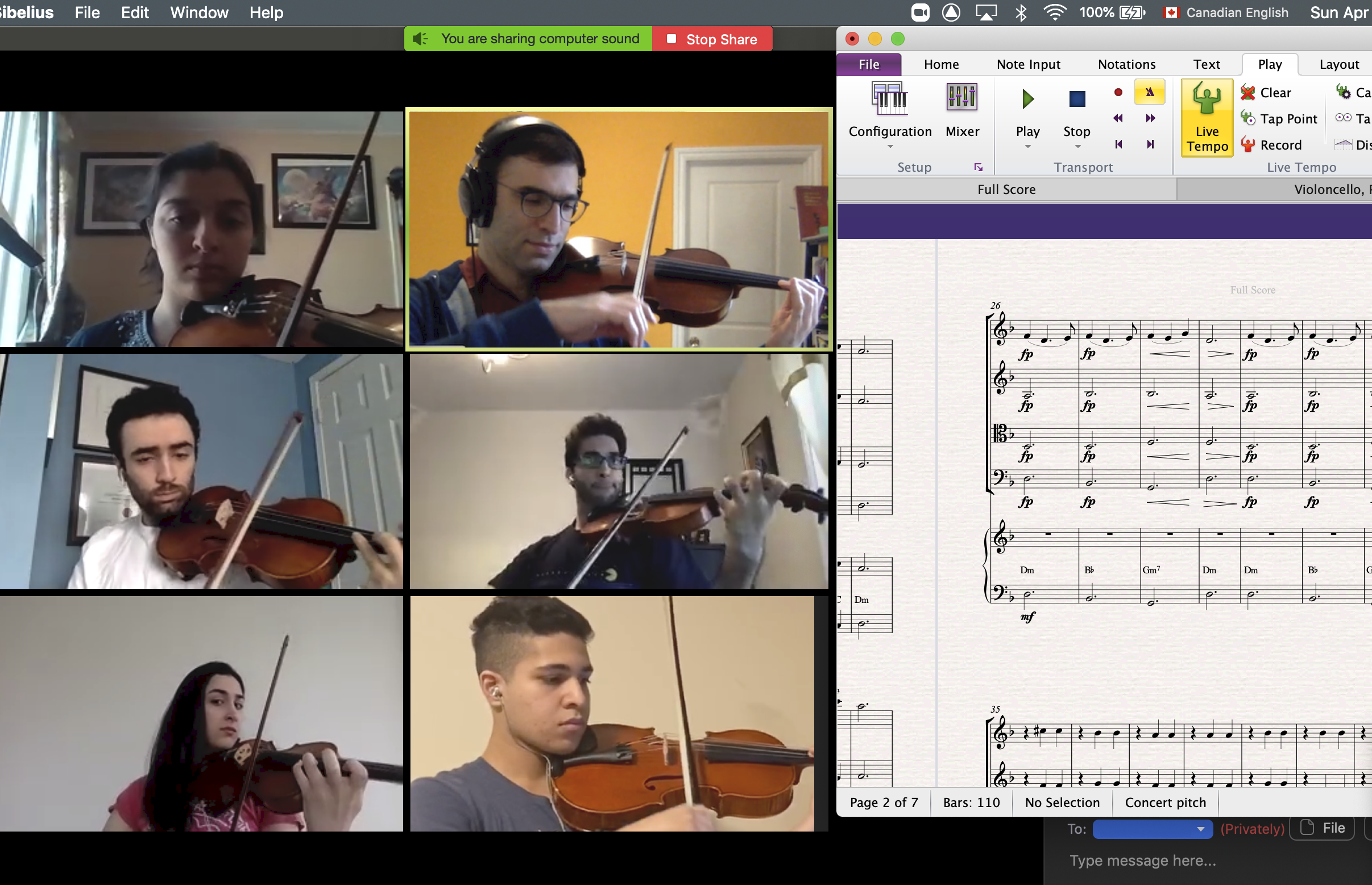Open the Setup group dialog launcher
This screenshot has height=885, width=1372.
pyautogui.click(x=978, y=168)
